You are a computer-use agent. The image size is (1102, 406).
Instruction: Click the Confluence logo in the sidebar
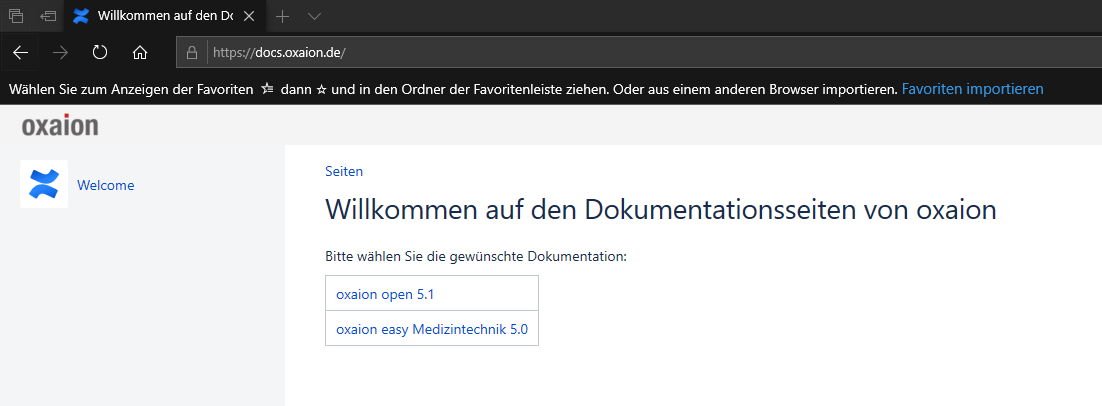point(44,184)
